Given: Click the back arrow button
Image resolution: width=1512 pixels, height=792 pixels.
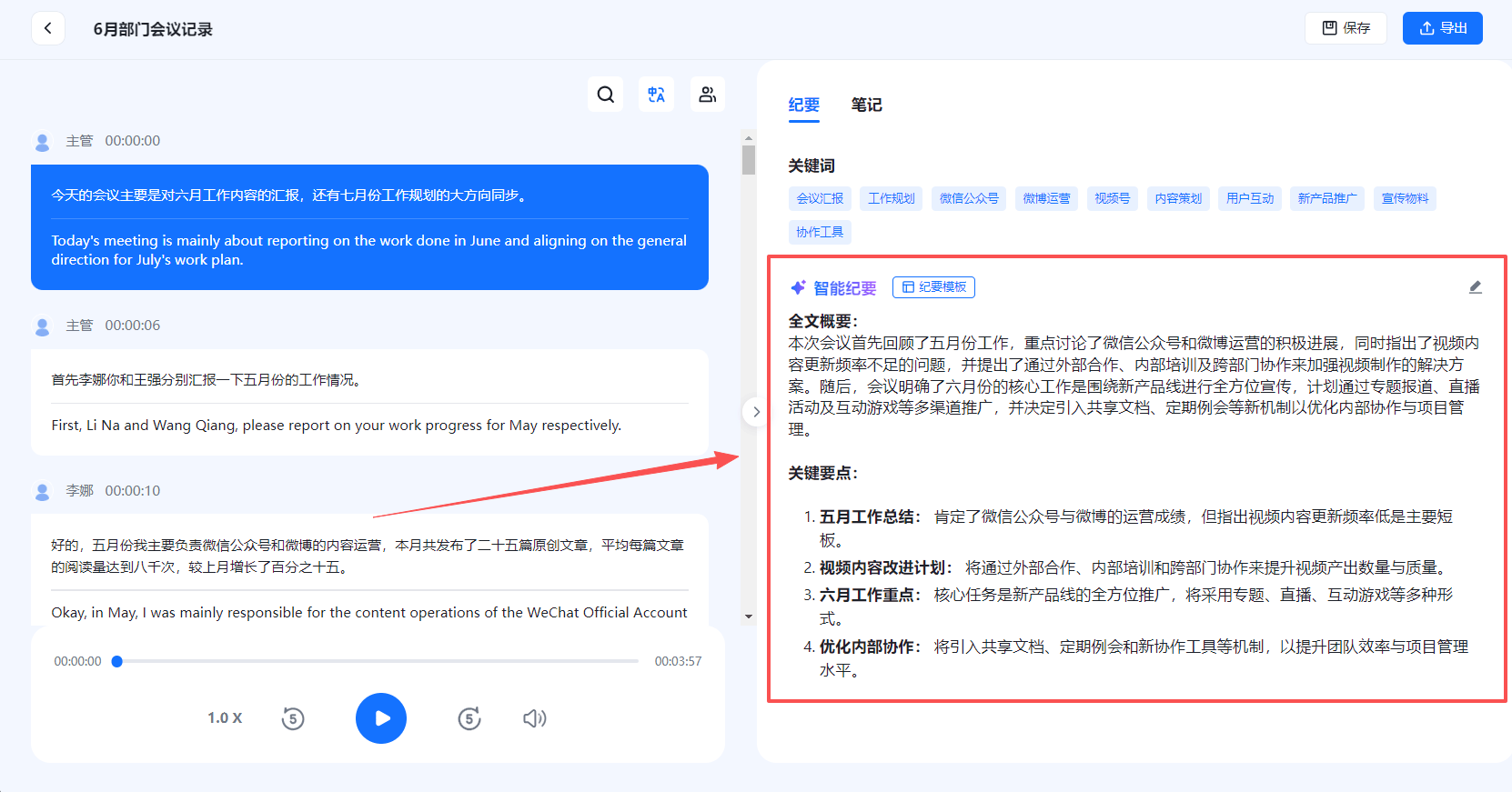Looking at the screenshot, I should pyautogui.click(x=48, y=28).
